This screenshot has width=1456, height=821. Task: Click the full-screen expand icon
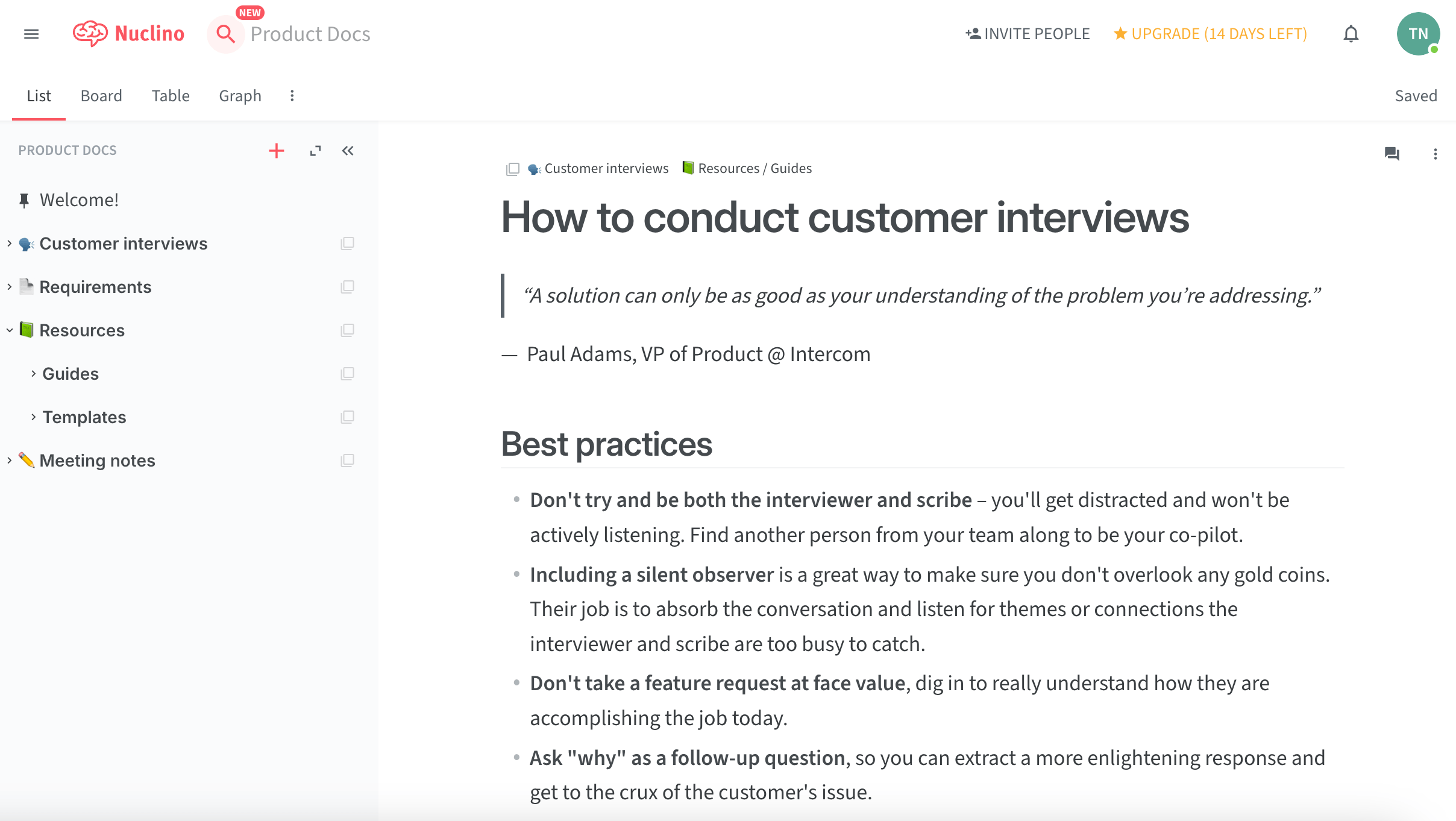coord(316,151)
